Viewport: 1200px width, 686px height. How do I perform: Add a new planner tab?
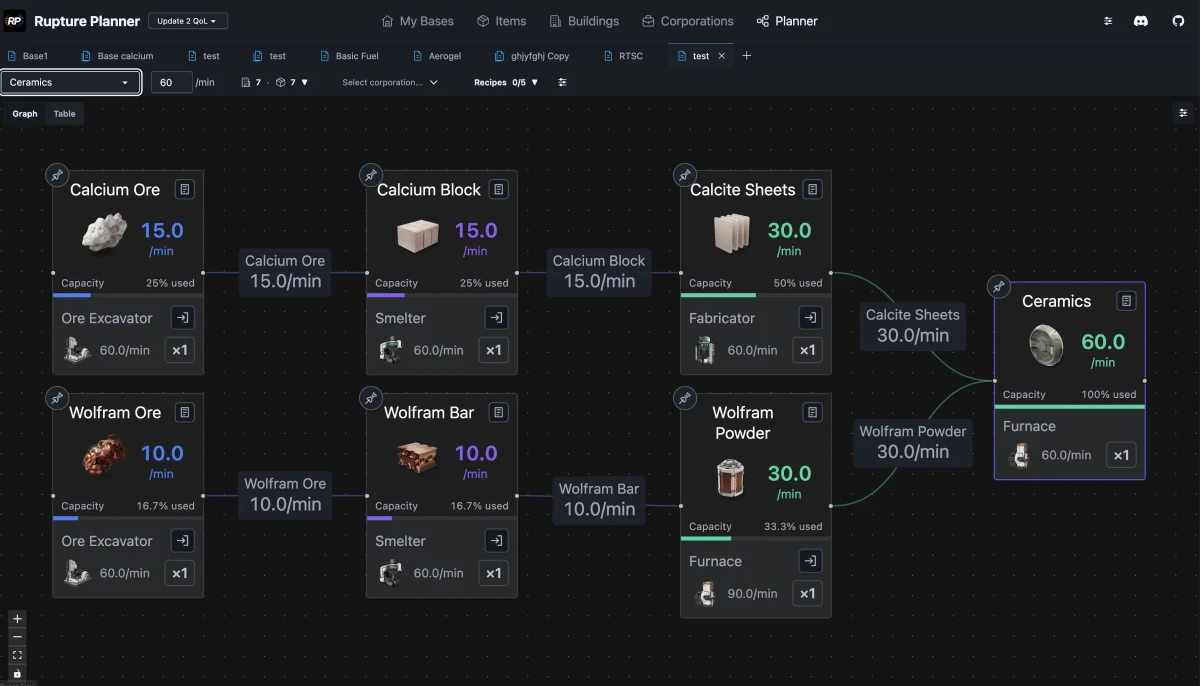click(x=746, y=56)
